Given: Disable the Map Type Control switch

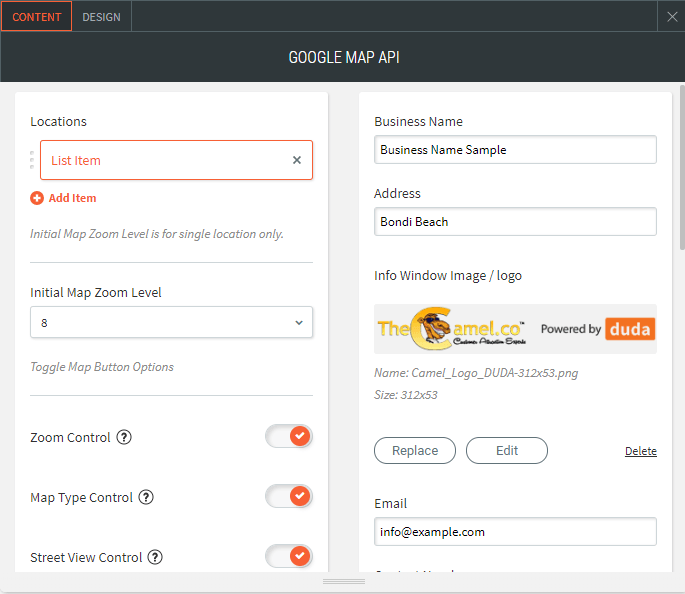Looking at the screenshot, I should coord(289,496).
